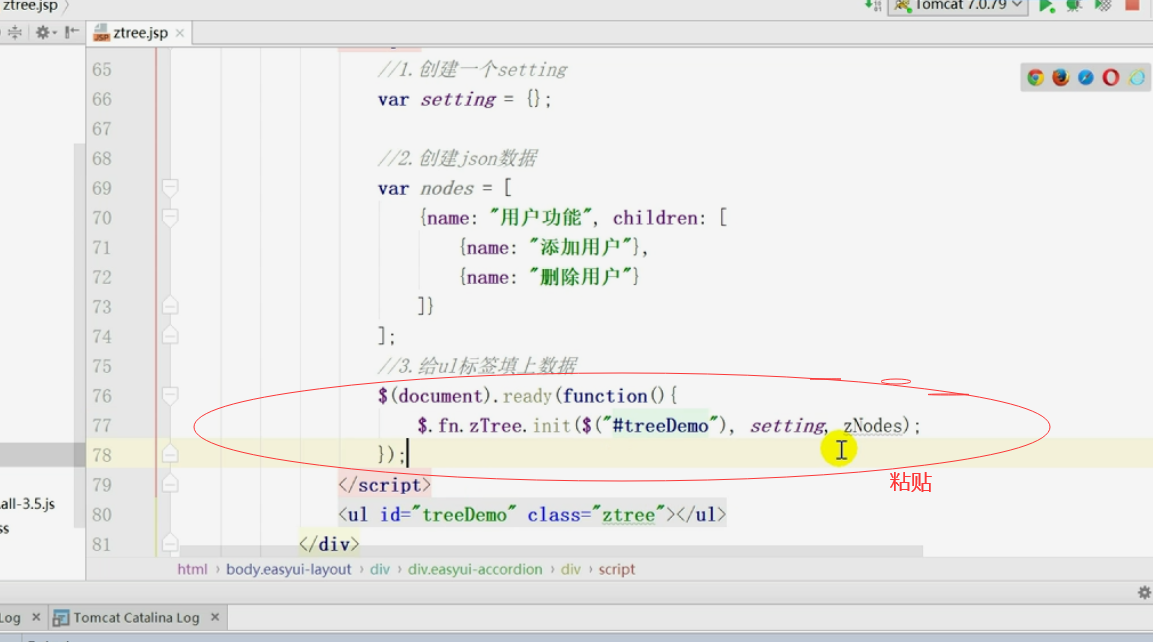This screenshot has width=1153, height=642.
Task: Close the Tomcat Catalina Log tab
Action: 215,617
